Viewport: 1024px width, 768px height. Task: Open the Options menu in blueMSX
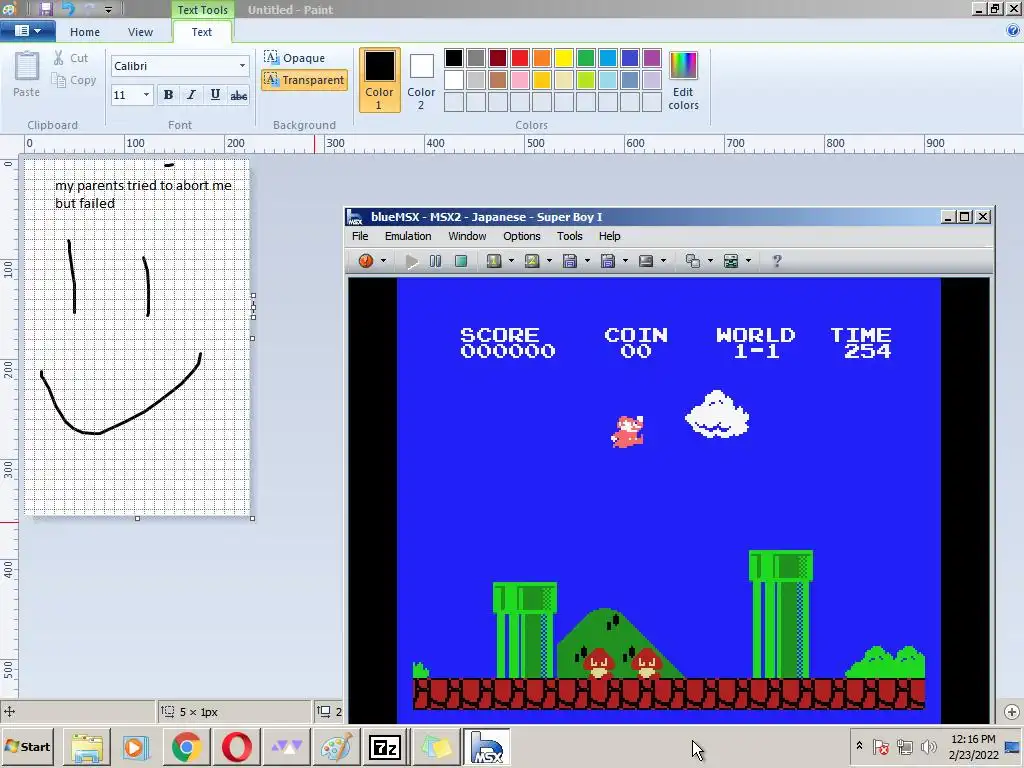pyautogui.click(x=521, y=236)
